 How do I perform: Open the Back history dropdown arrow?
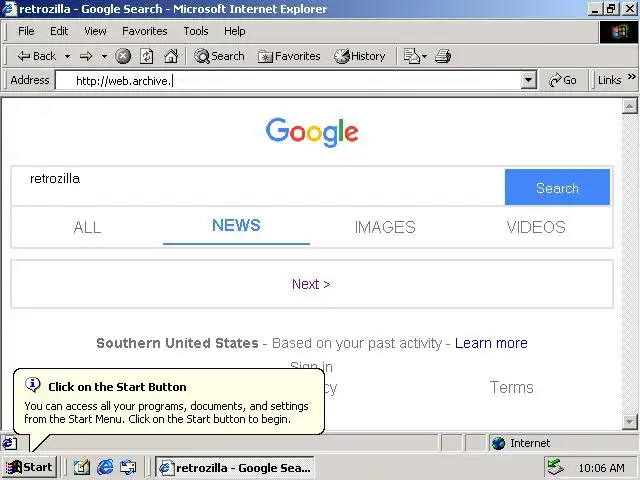click(x=67, y=56)
